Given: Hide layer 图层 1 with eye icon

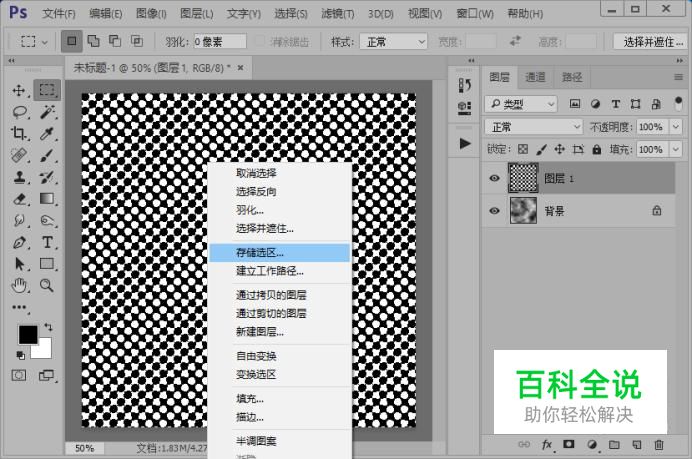Looking at the screenshot, I should click(494, 177).
